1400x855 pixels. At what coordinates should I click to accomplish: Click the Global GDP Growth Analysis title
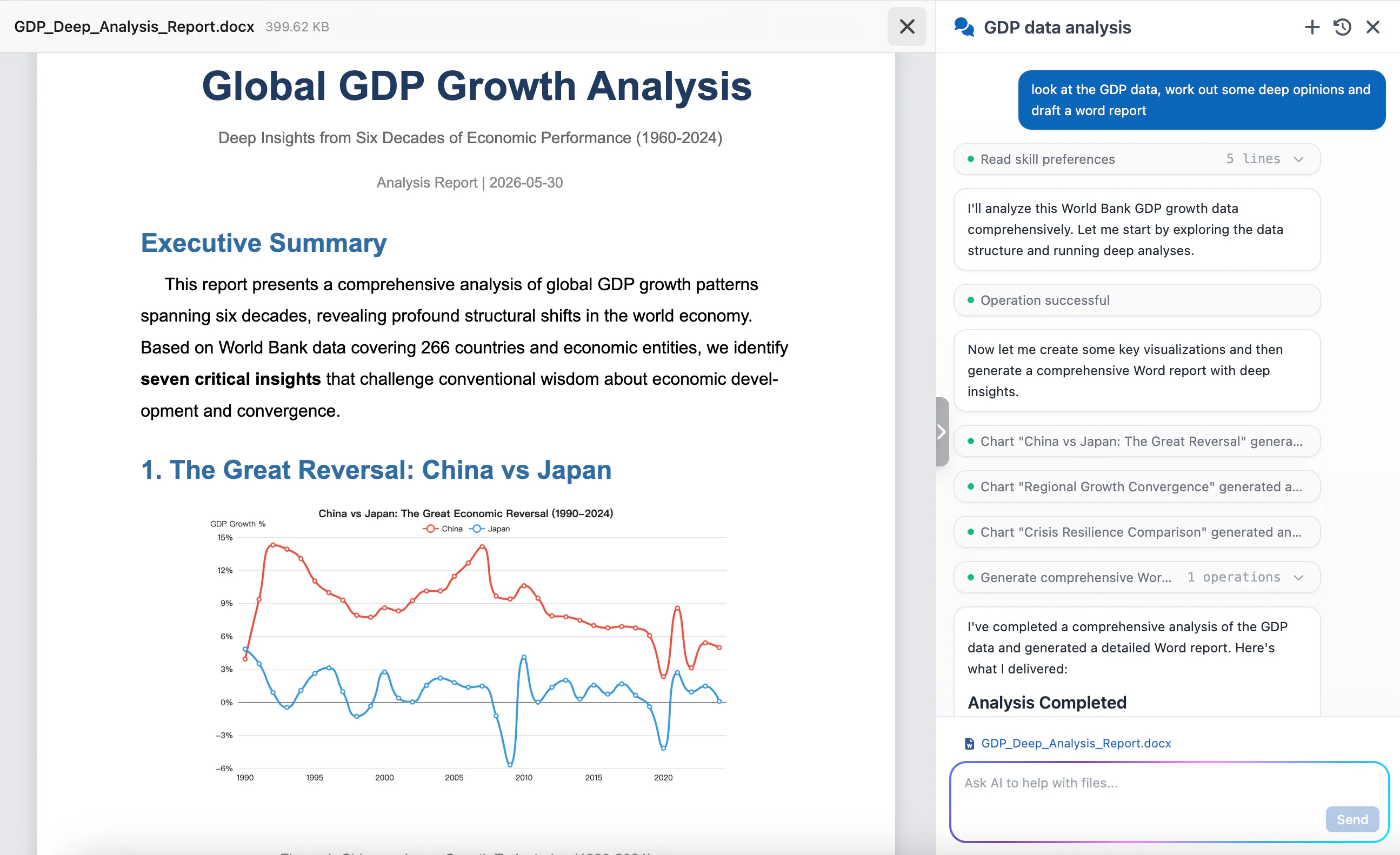[x=477, y=86]
